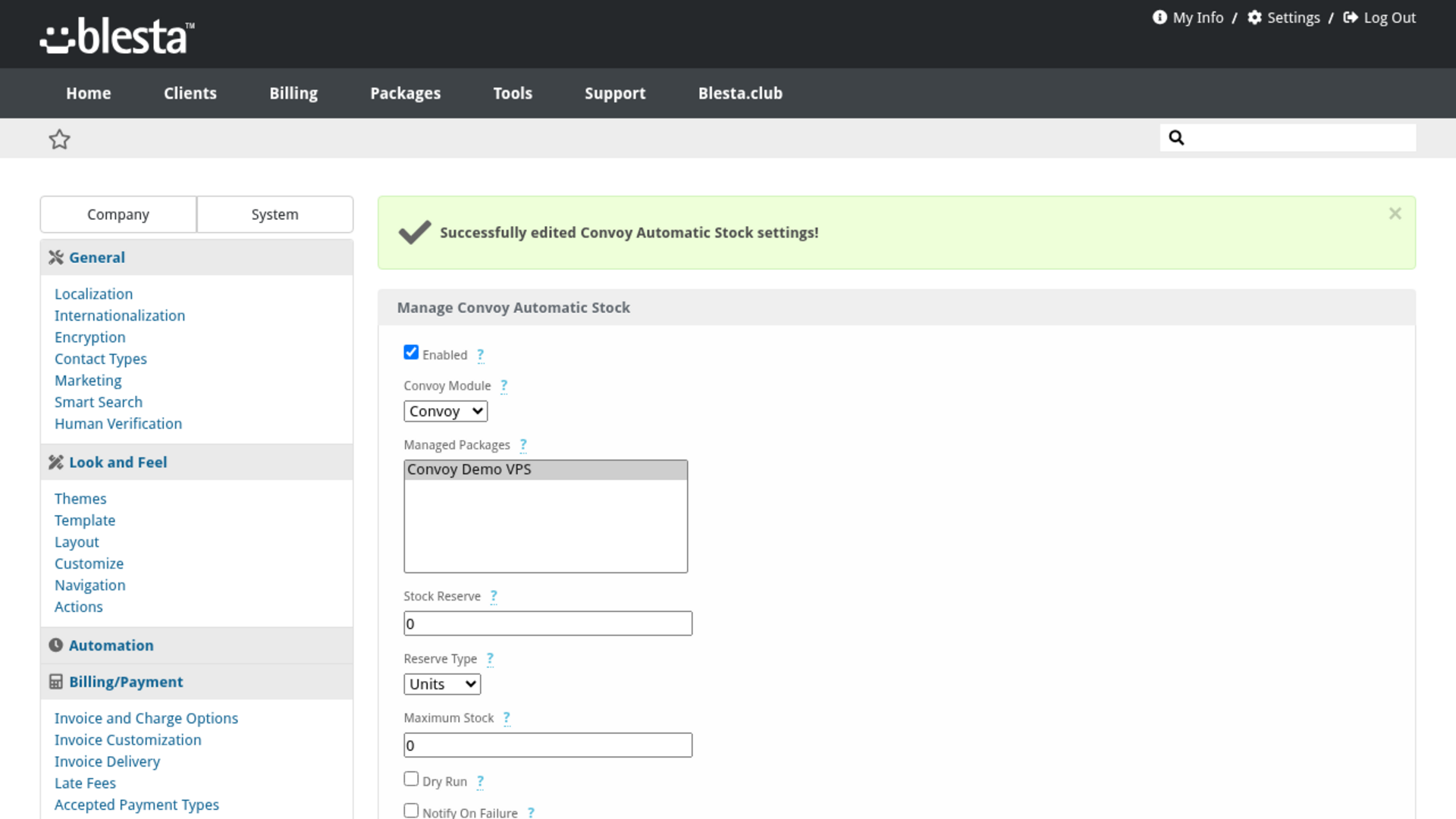Open the Template link
Screen dimensions: 1456x819
(85, 520)
